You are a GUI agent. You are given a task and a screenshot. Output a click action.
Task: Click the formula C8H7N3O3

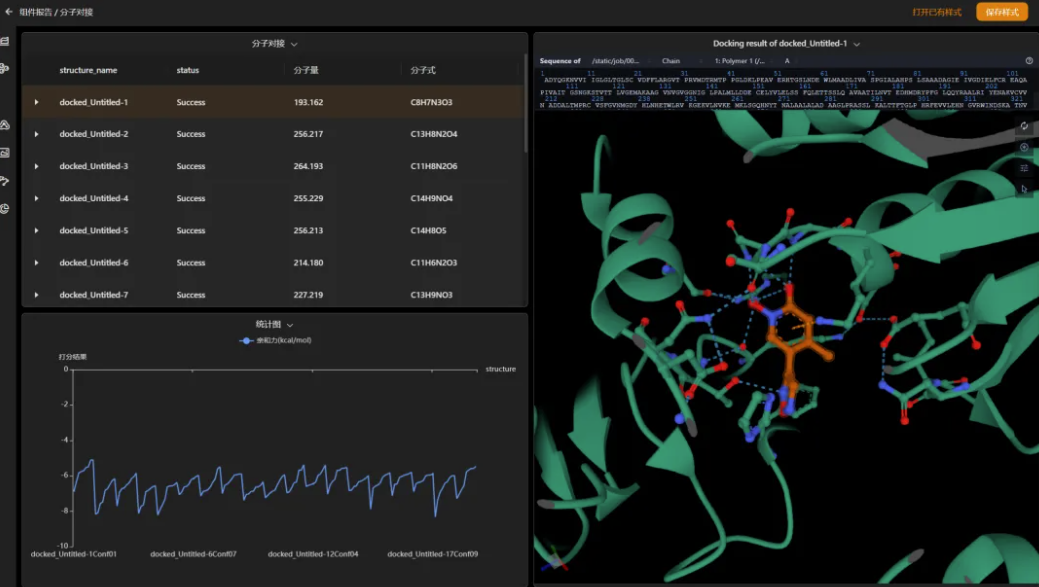pos(431,102)
